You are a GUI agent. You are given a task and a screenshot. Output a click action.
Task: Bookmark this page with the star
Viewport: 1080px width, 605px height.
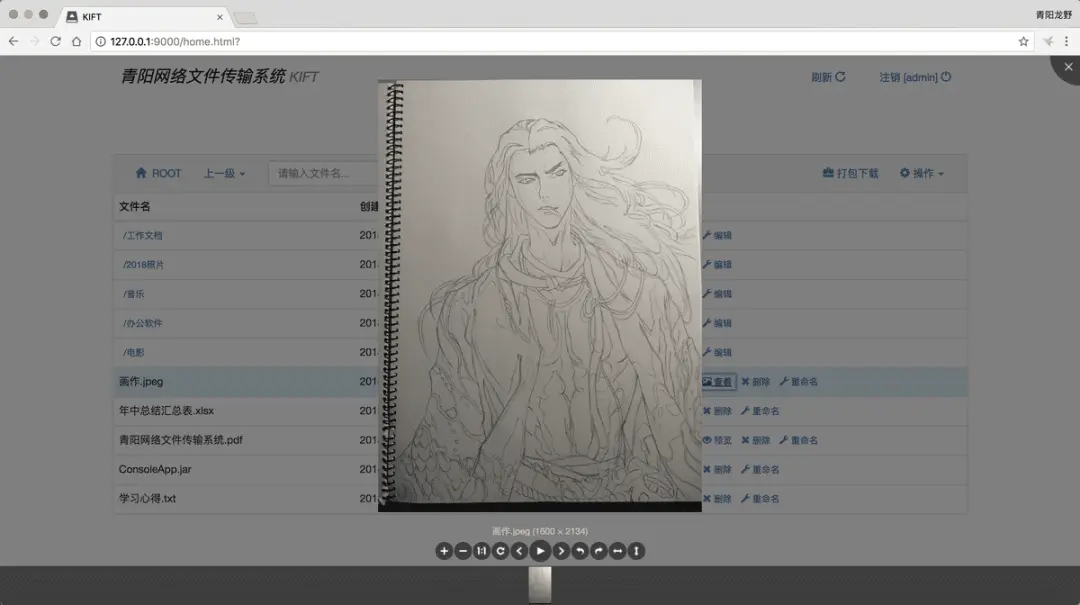[1024, 41]
